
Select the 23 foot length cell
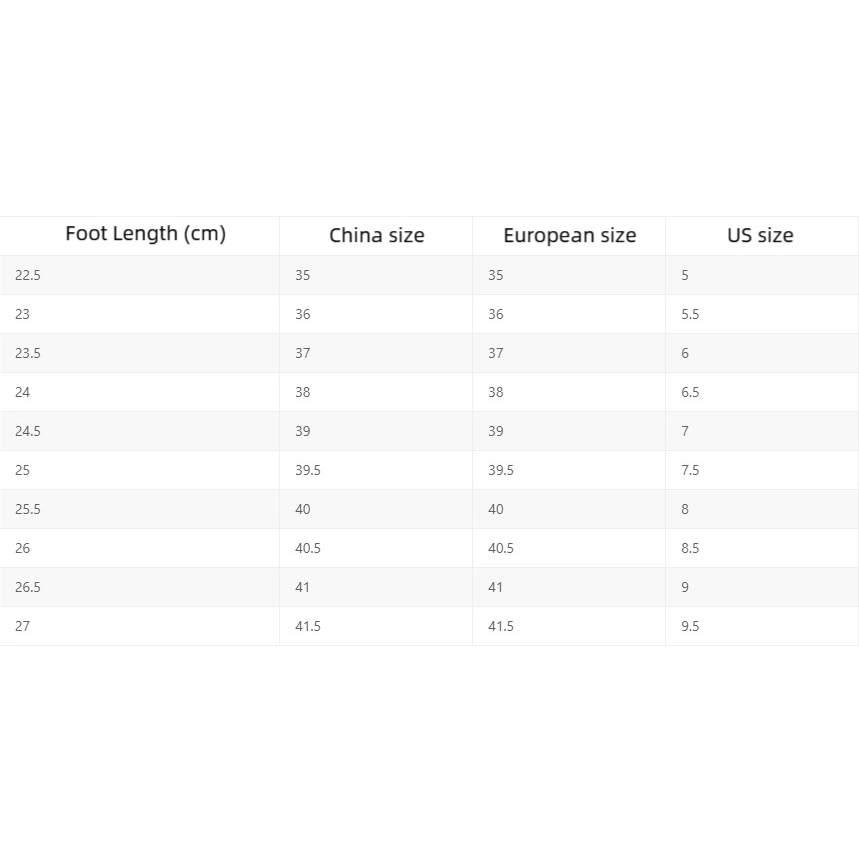pyautogui.click(x=23, y=314)
